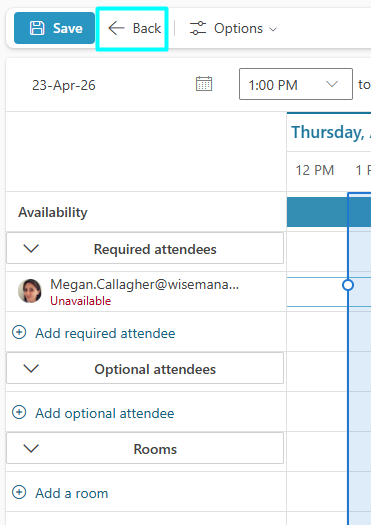Click Add a room link
Viewport: 371px width, 525px height.
(72, 494)
